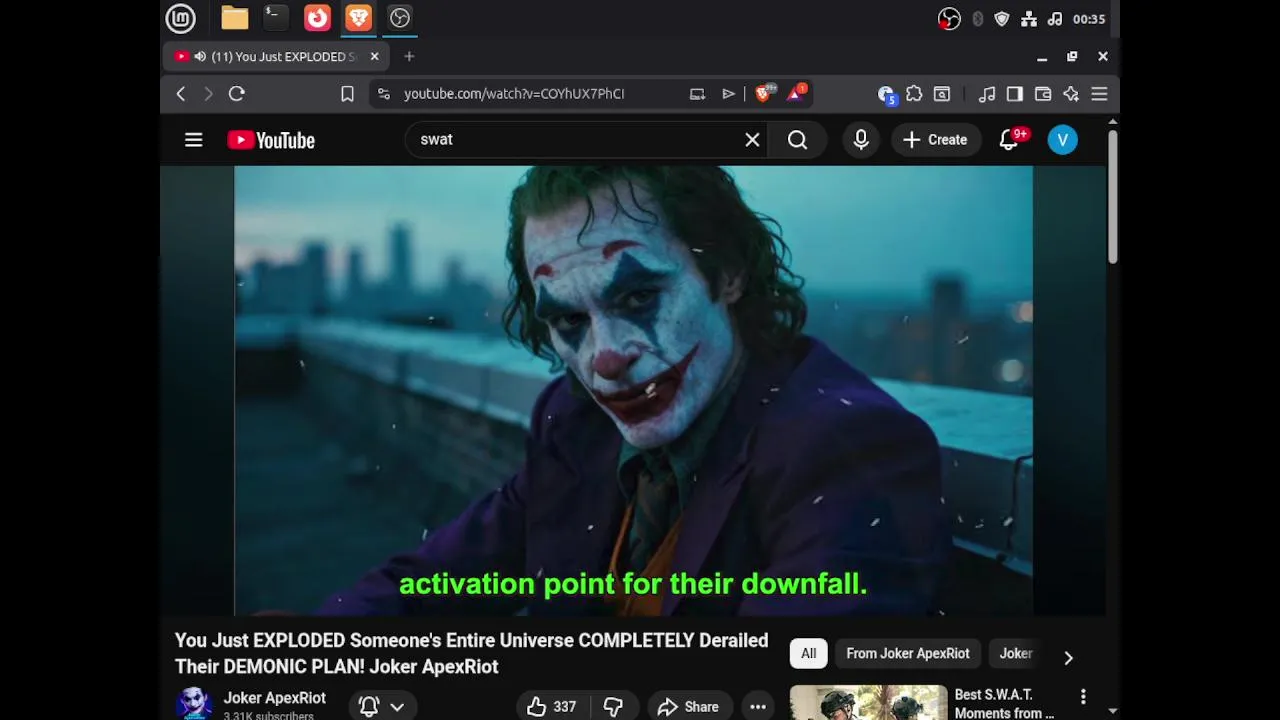Open YouTube guide hamburger menu

(x=194, y=140)
